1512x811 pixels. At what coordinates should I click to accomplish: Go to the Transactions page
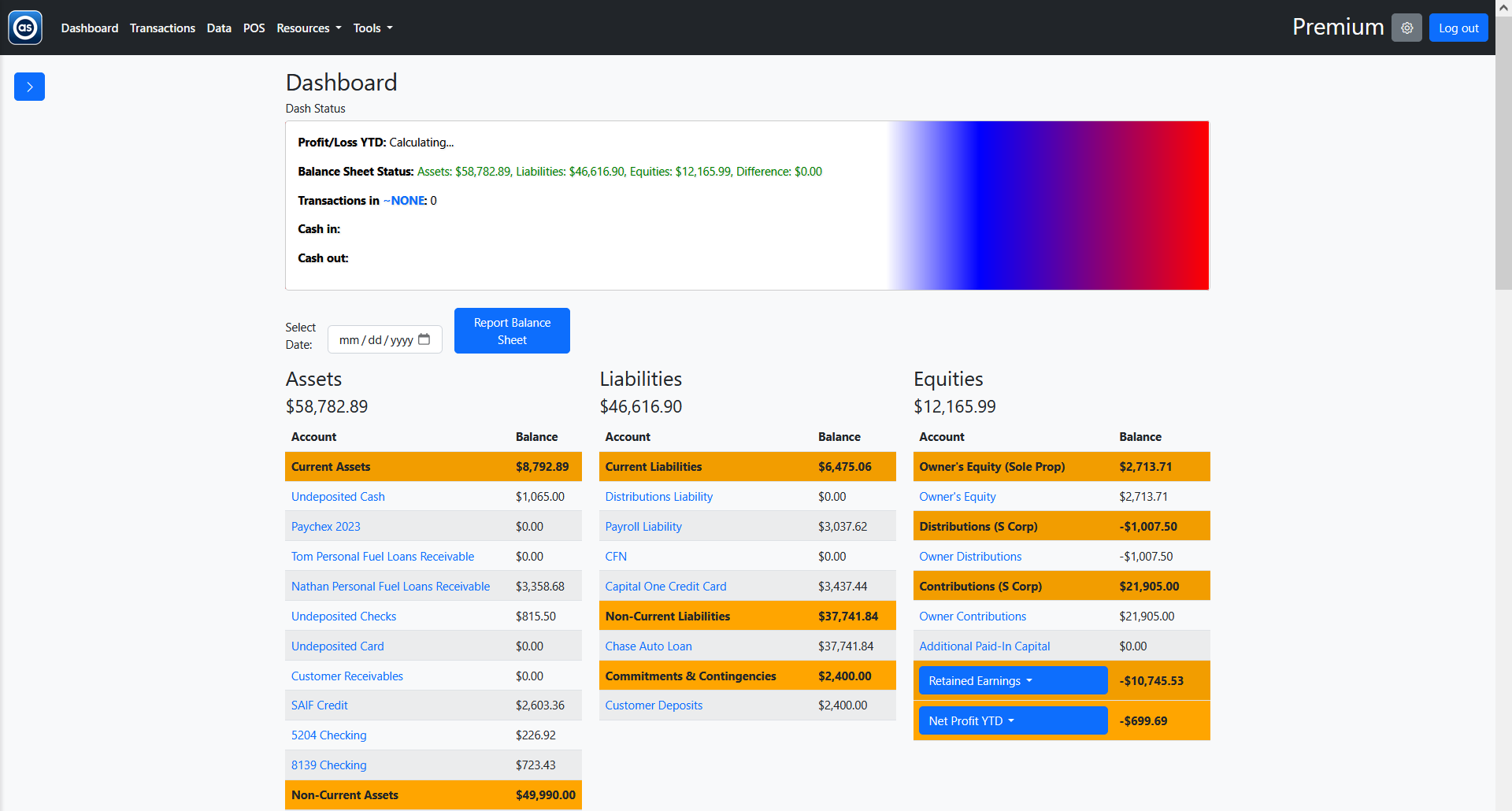[x=162, y=28]
